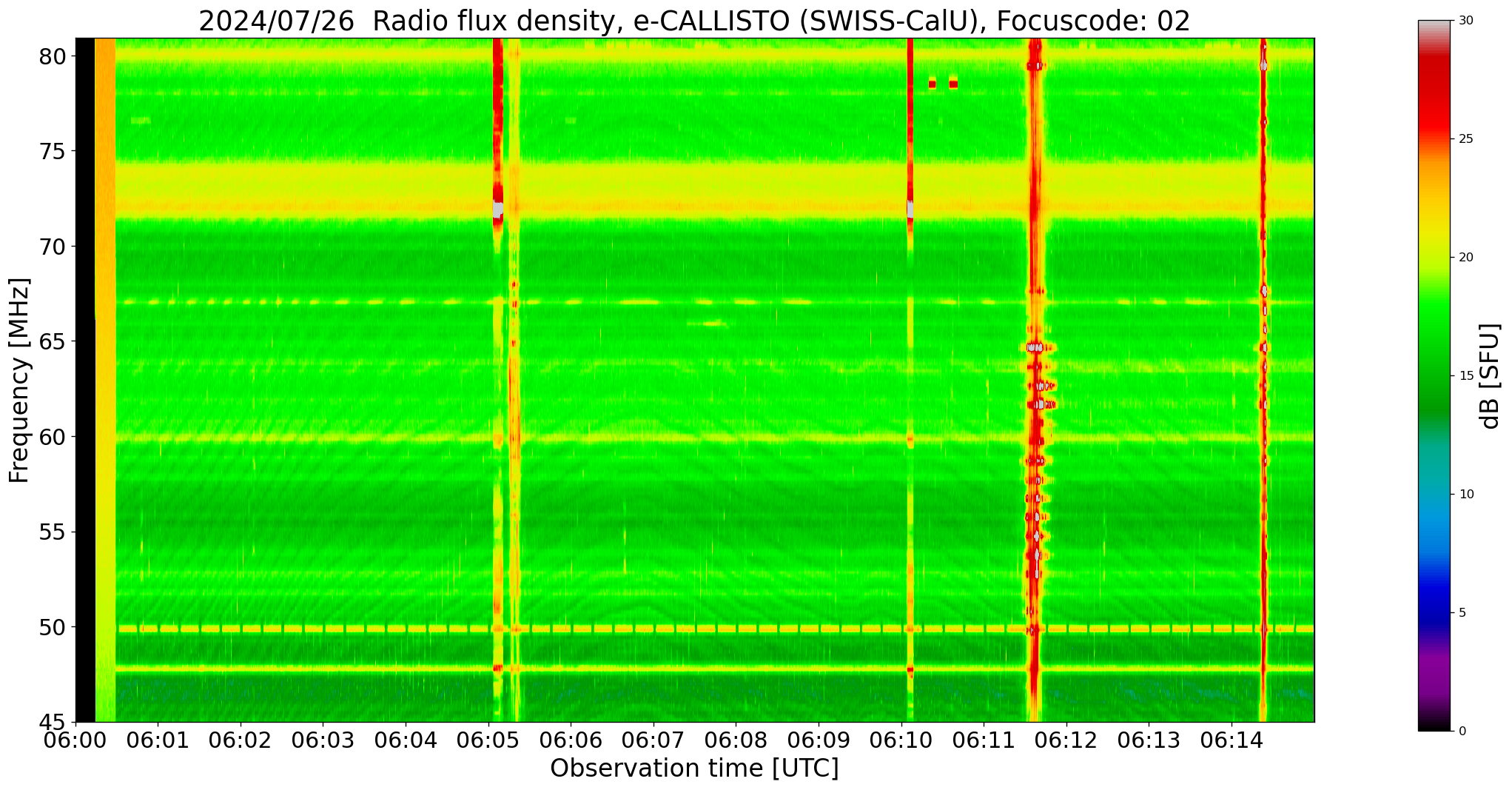
Task: Click the 06:07 time tick label
Action: click(x=653, y=740)
